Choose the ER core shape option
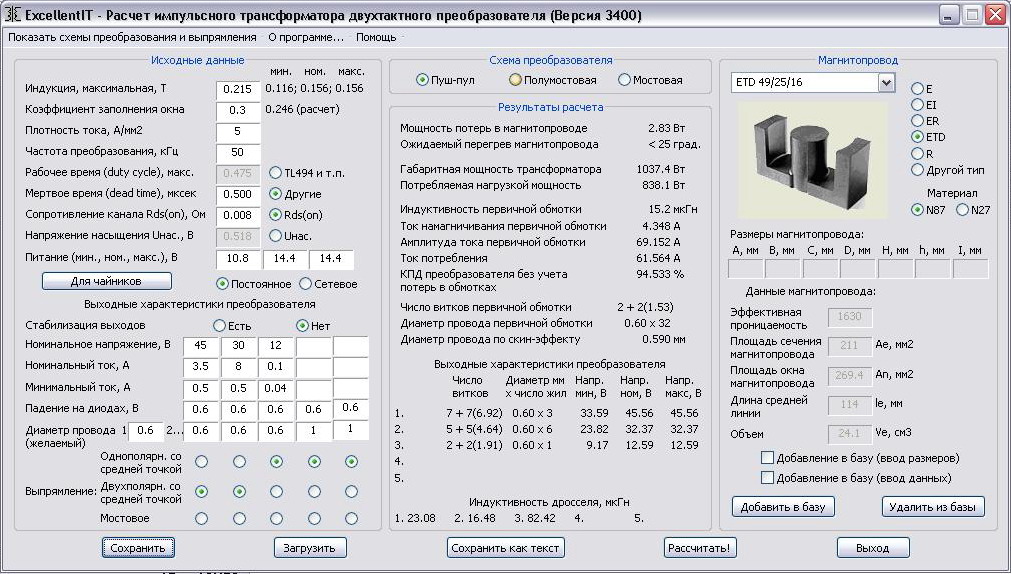 (917, 120)
